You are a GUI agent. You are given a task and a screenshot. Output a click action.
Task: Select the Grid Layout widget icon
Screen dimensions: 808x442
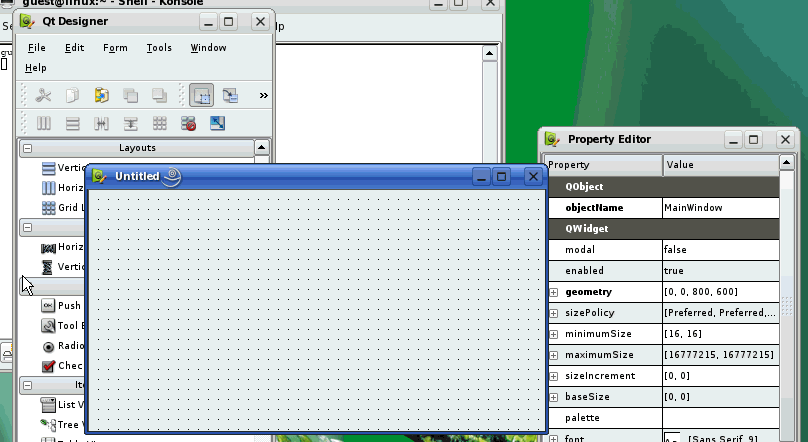[48, 208]
